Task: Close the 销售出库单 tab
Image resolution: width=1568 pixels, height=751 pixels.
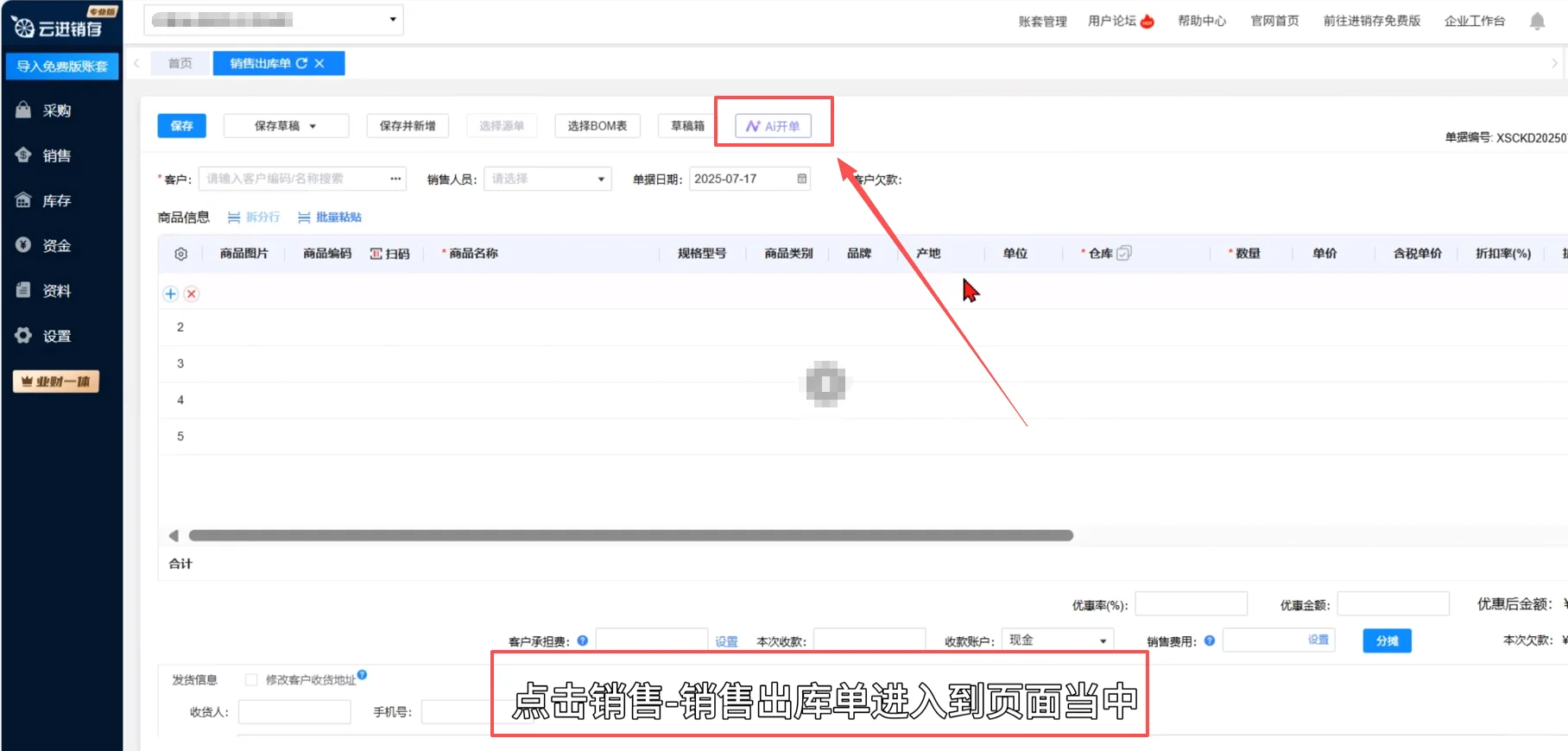Action: point(319,63)
